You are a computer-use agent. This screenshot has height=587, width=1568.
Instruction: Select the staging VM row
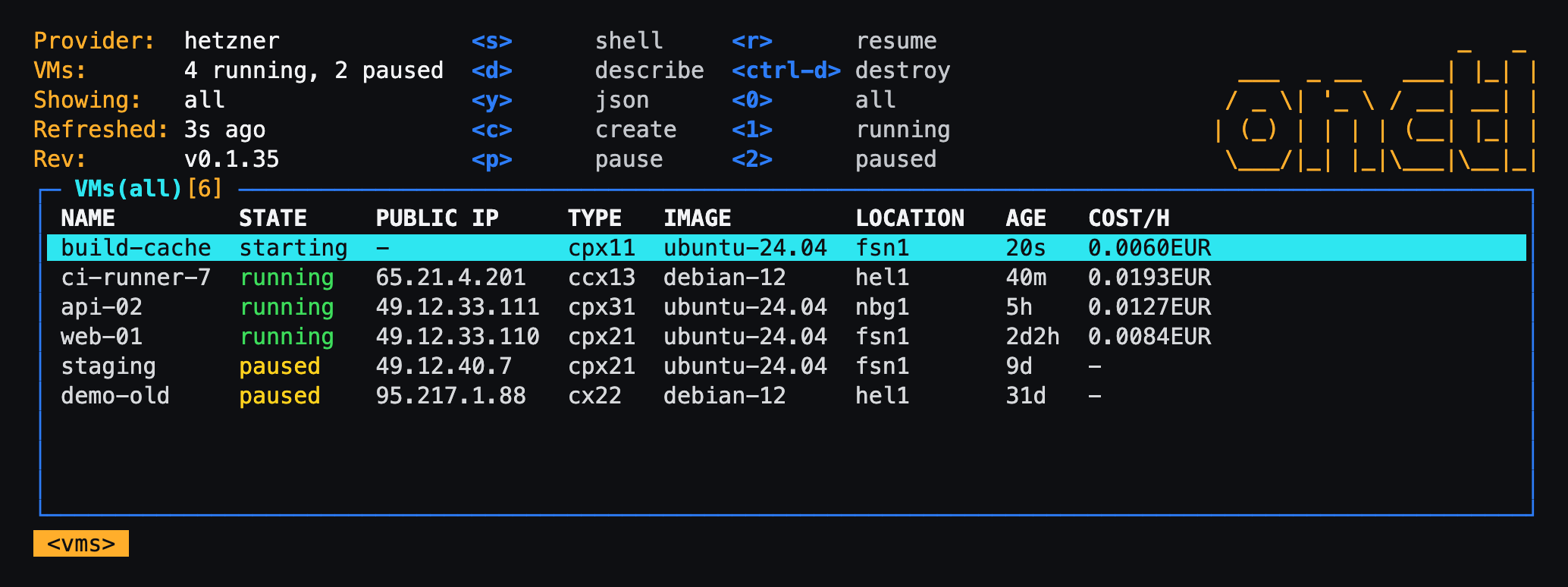pyautogui.click(x=786, y=366)
